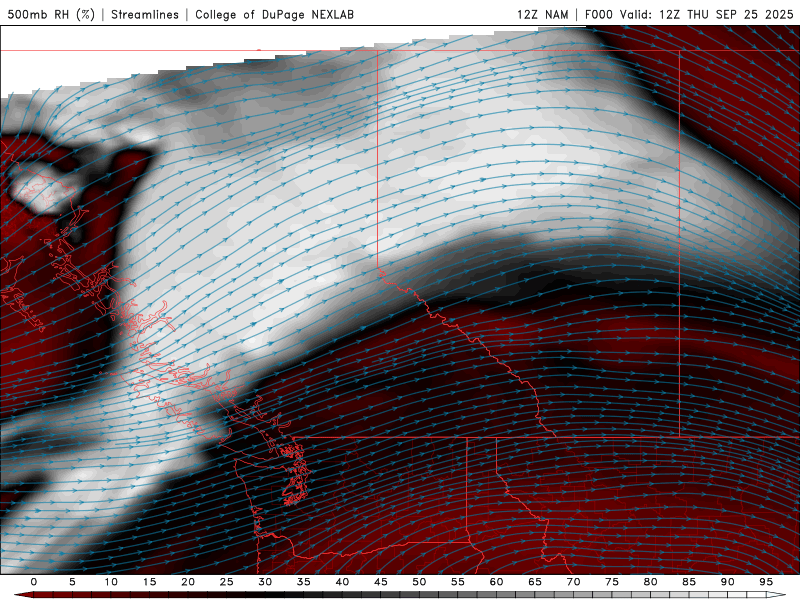Viewport: 800px width, 600px height.
Task: Click "Valid: 12Z THU SEP 25 2025" text
Action: pyautogui.click(x=707, y=14)
